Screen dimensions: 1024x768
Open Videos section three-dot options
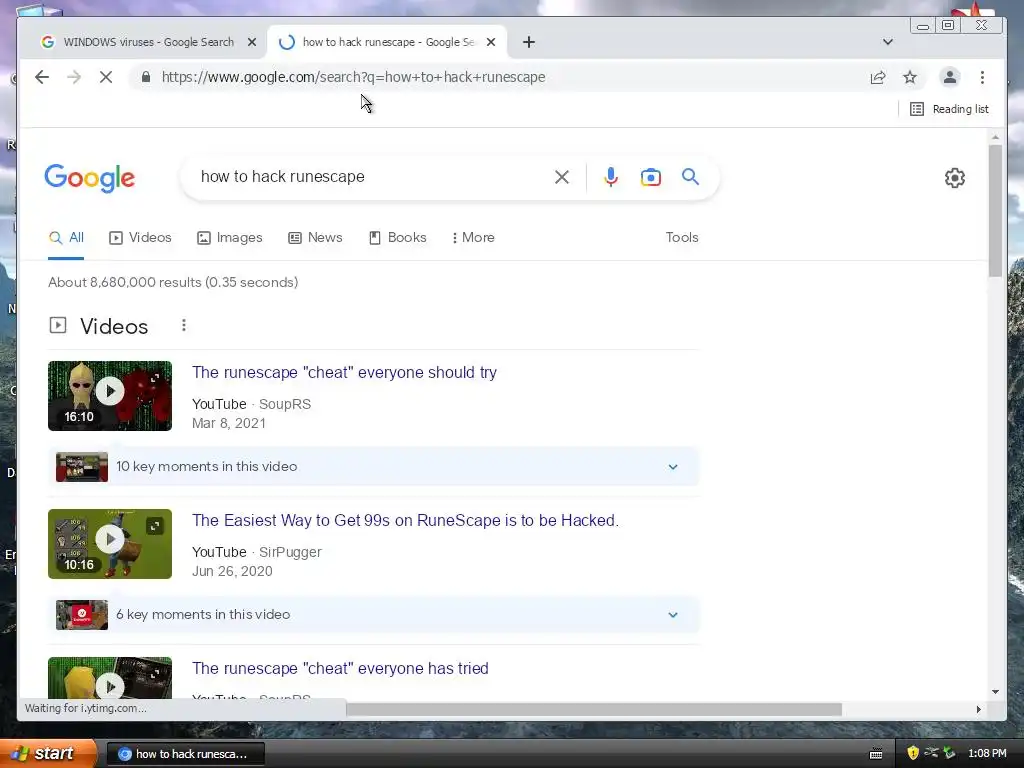point(184,325)
